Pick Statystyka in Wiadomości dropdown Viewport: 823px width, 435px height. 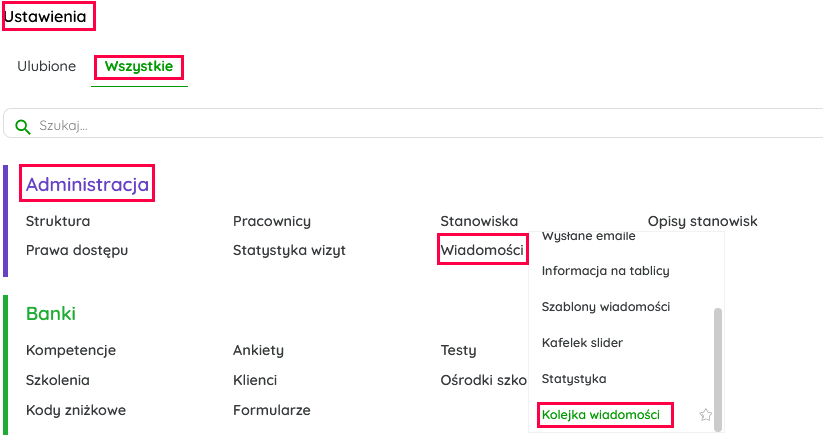pos(574,379)
